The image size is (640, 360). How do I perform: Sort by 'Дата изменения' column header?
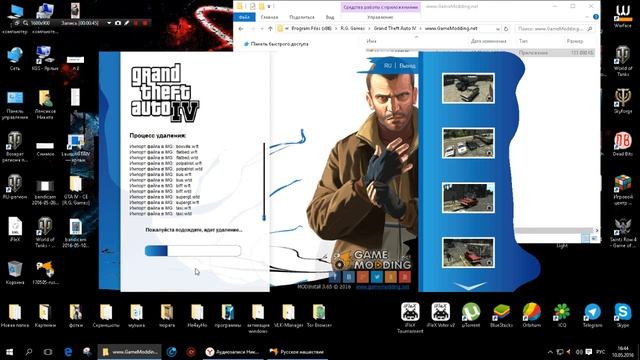tap(488, 41)
